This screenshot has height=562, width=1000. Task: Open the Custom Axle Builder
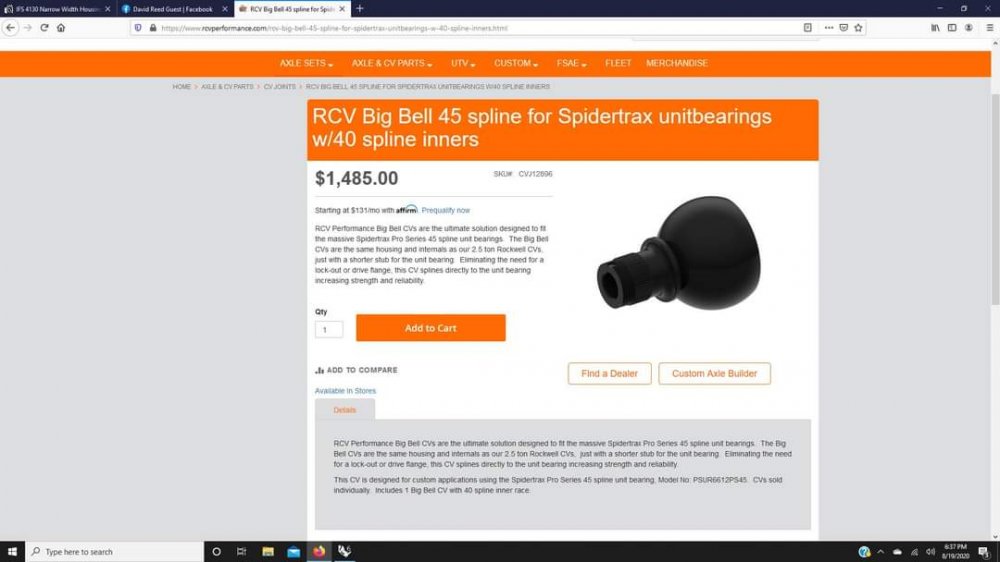click(x=714, y=373)
